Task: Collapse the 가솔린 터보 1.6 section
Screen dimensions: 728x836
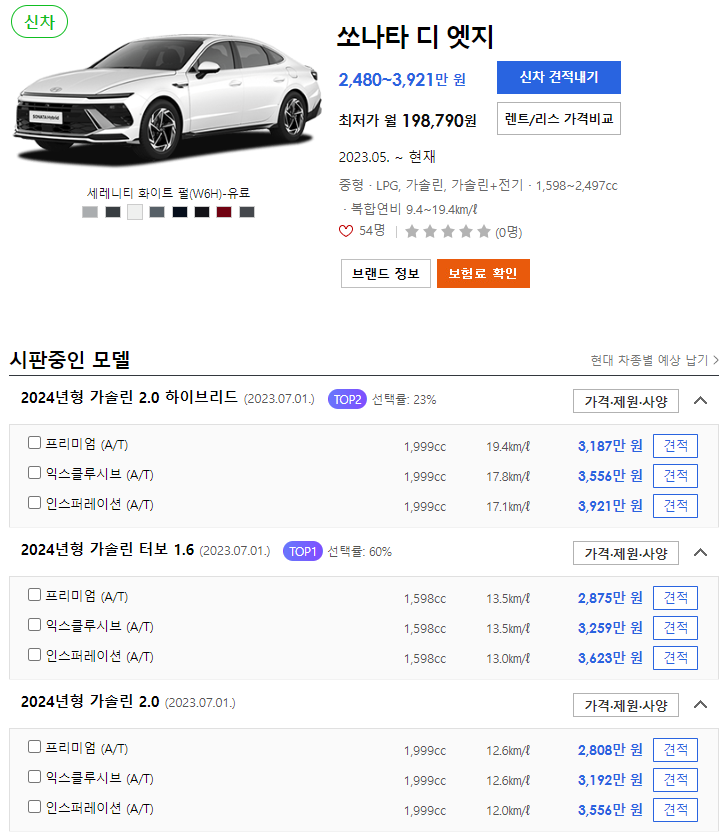Action: pos(700,553)
